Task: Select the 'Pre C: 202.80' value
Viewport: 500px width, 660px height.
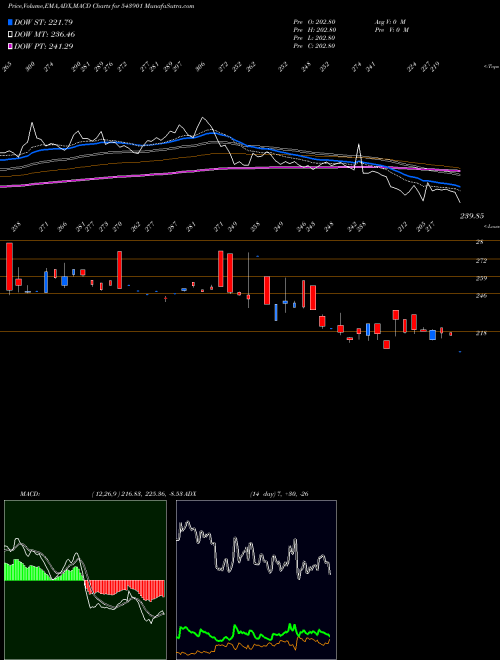Action: 314,46
